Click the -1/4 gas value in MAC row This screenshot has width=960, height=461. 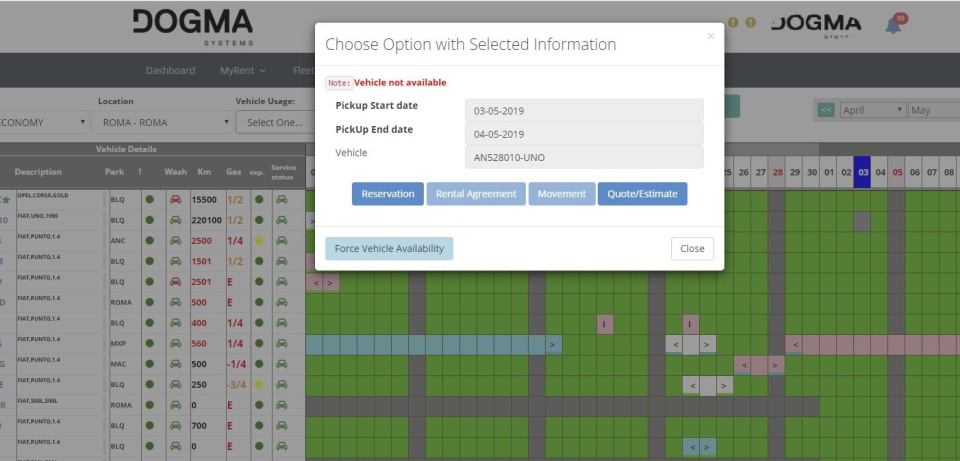pyautogui.click(x=236, y=364)
